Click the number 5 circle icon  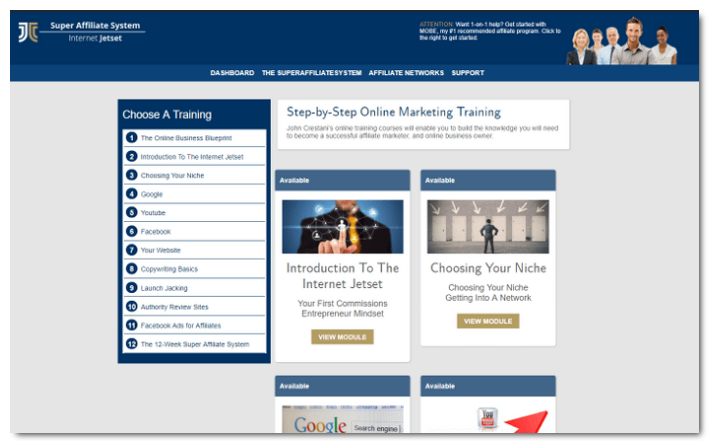click(x=131, y=213)
